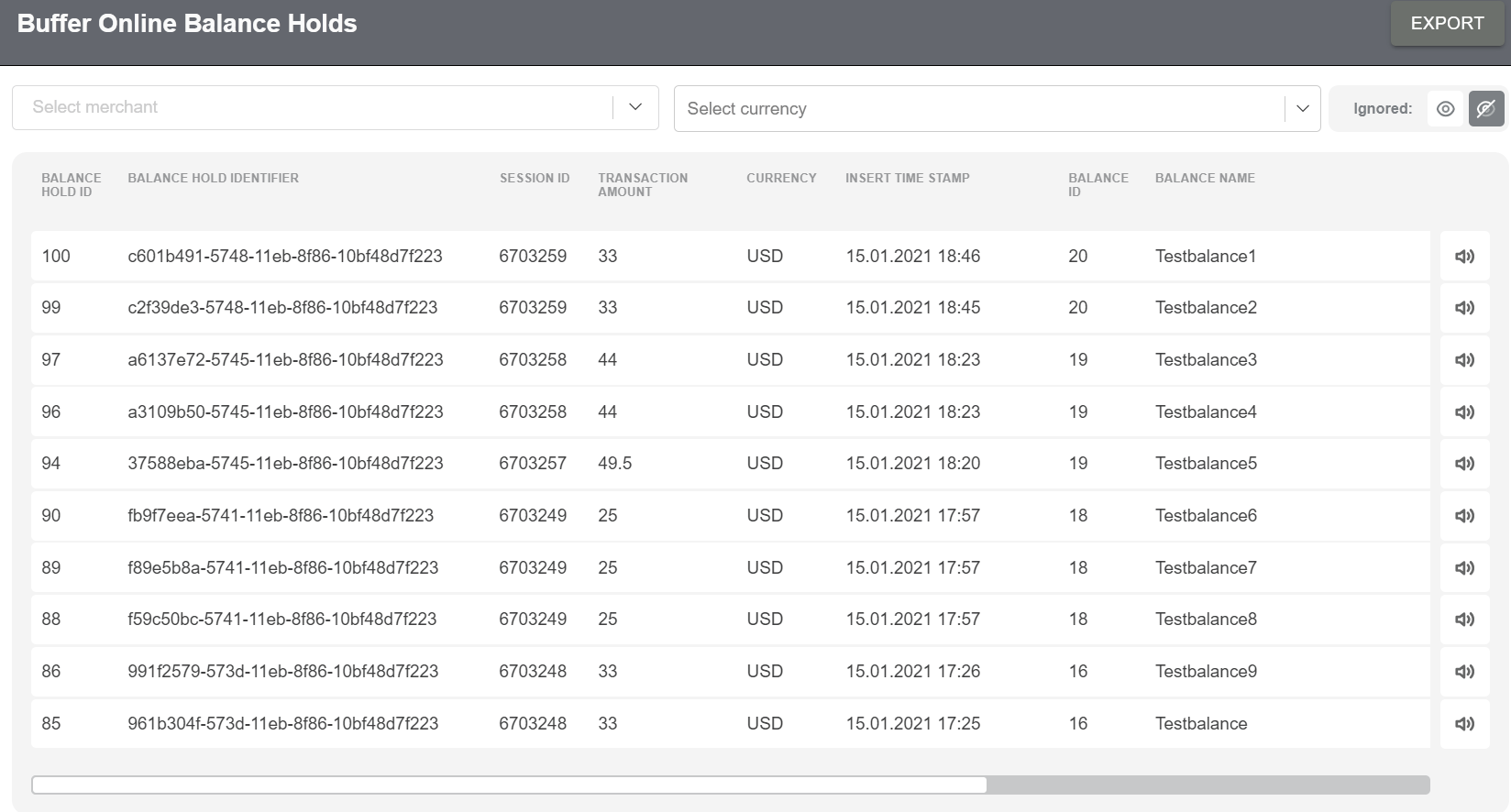Click speaker icon for Testbalance5 row
Image resolution: width=1511 pixels, height=812 pixels.
(x=1464, y=464)
